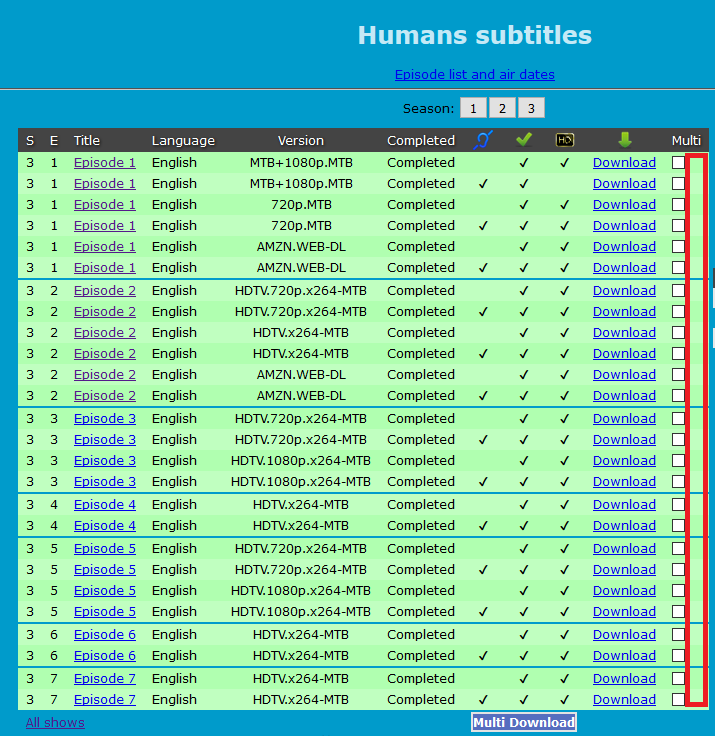The width and height of the screenshot is (719, 742).
Task: Tick the Multi checkbox for first Episode 4 row
Action: (678, 505)
